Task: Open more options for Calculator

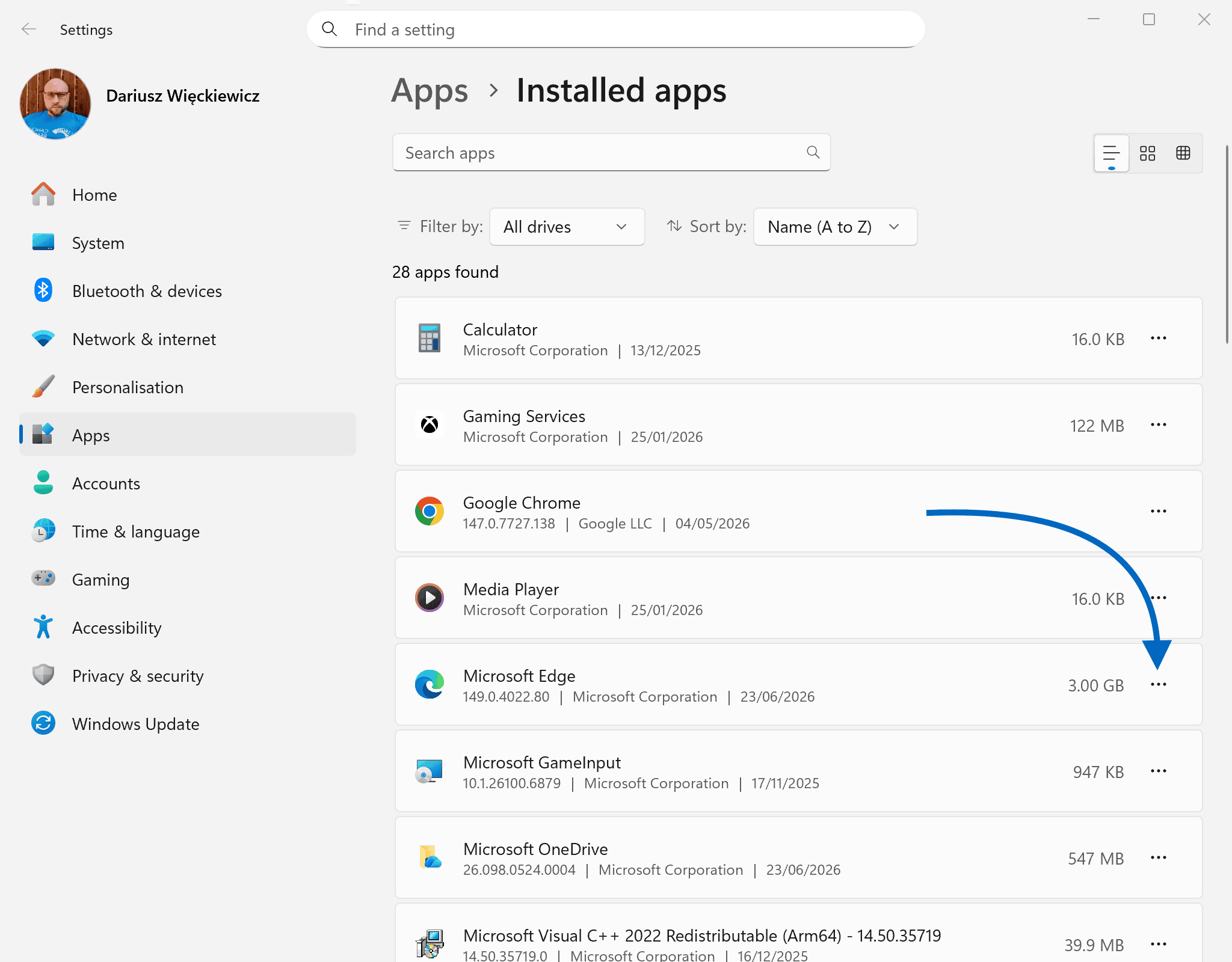Action: tap(1159, 338)
